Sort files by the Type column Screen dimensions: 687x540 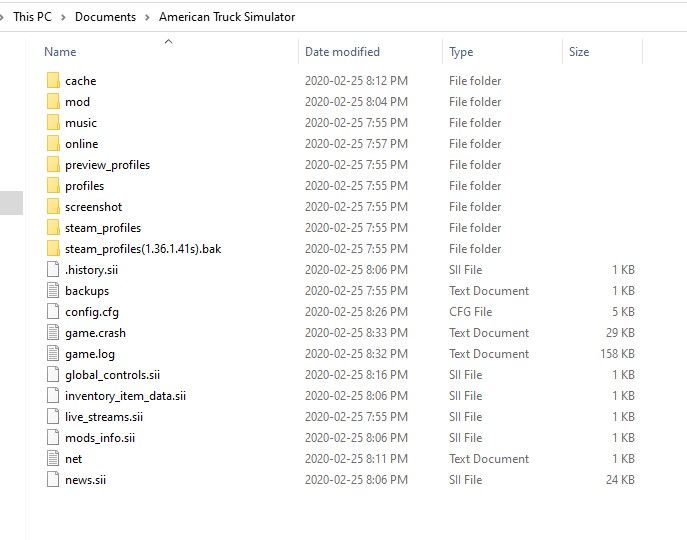click(461, 52)
